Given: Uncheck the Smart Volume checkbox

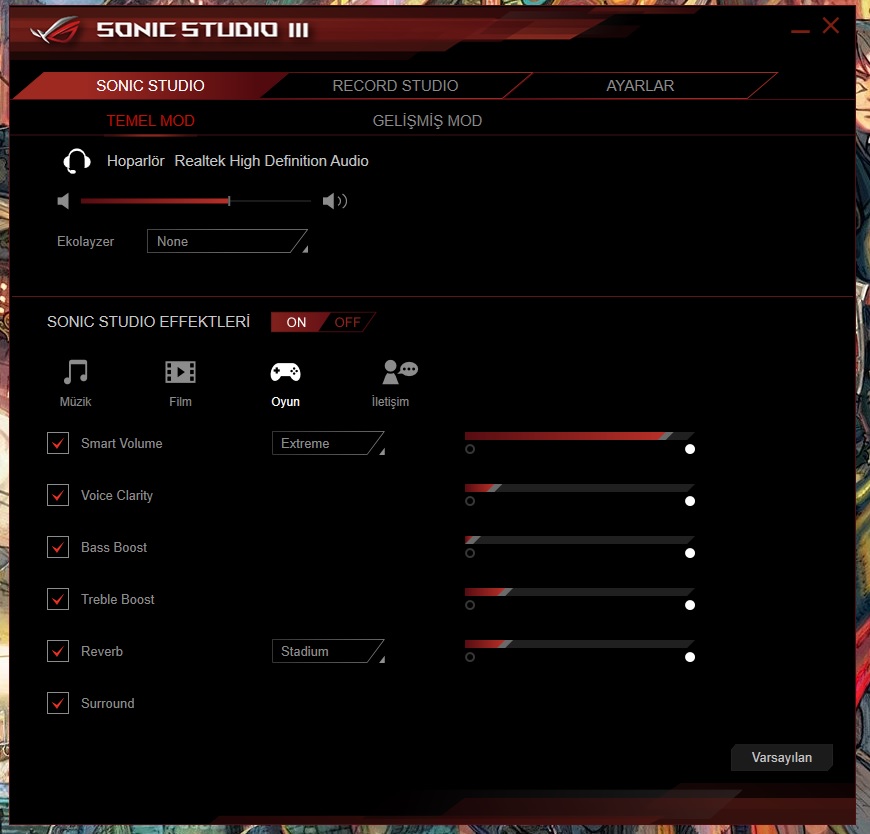Looking at the screenshot, I should pyautogui.click(x=58, y=443).
